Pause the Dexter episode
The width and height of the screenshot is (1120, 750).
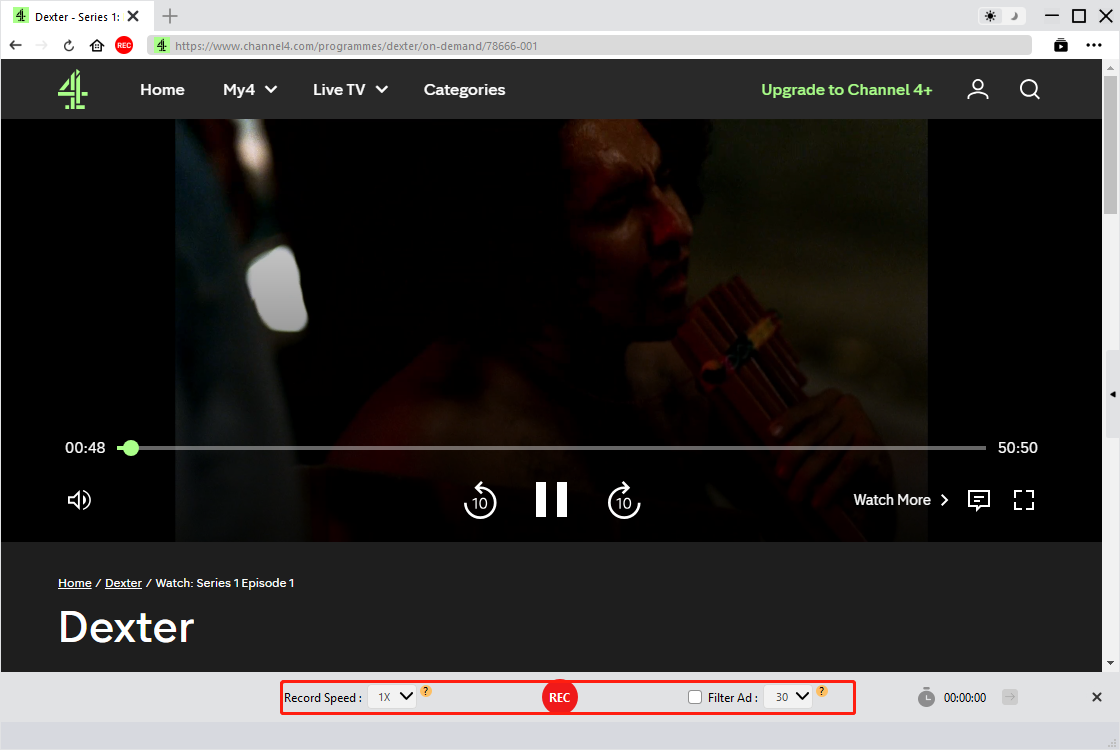tap(551, 500)
